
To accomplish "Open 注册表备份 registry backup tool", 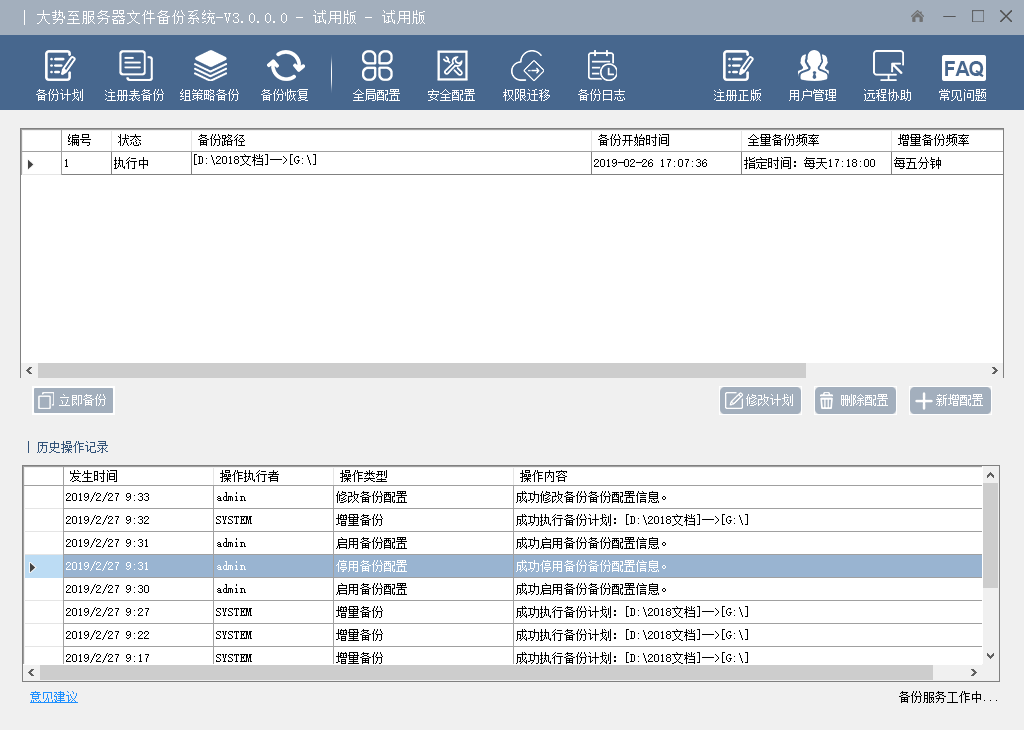I will pyautogui.click(x=134, y=76).
